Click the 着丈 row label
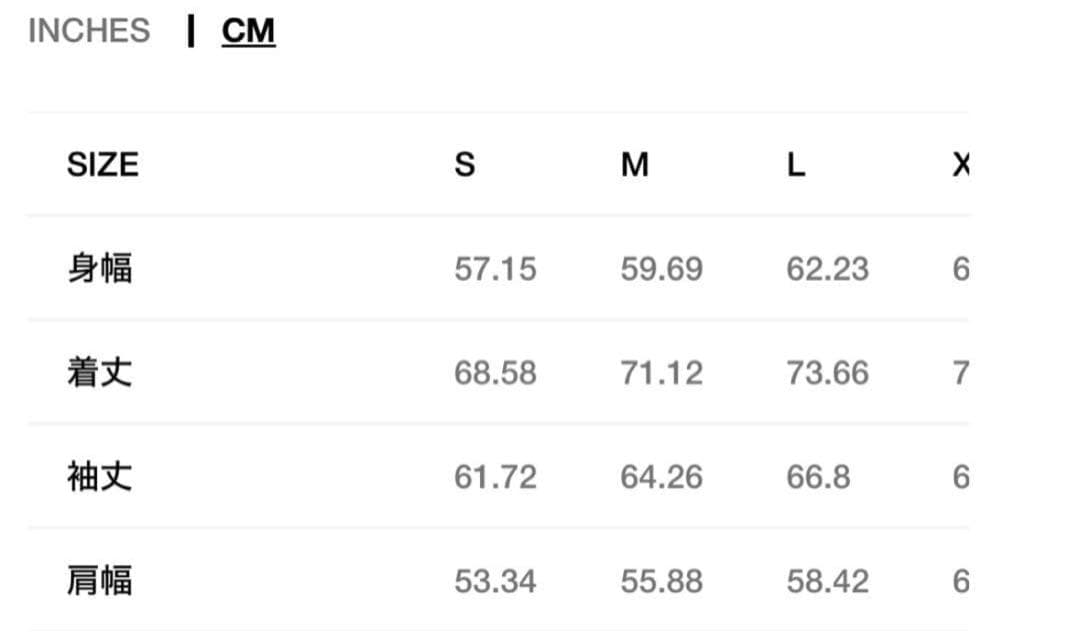This screenshot has width=1080, height=632. point(100,372)
